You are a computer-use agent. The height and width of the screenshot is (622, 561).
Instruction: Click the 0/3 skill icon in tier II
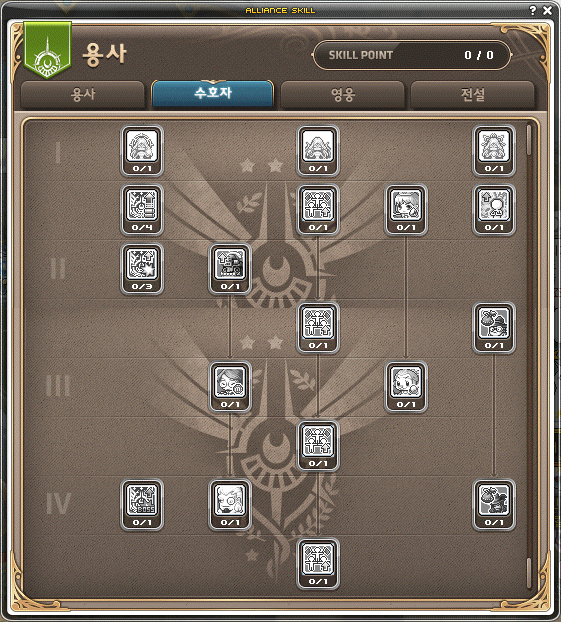142,269
